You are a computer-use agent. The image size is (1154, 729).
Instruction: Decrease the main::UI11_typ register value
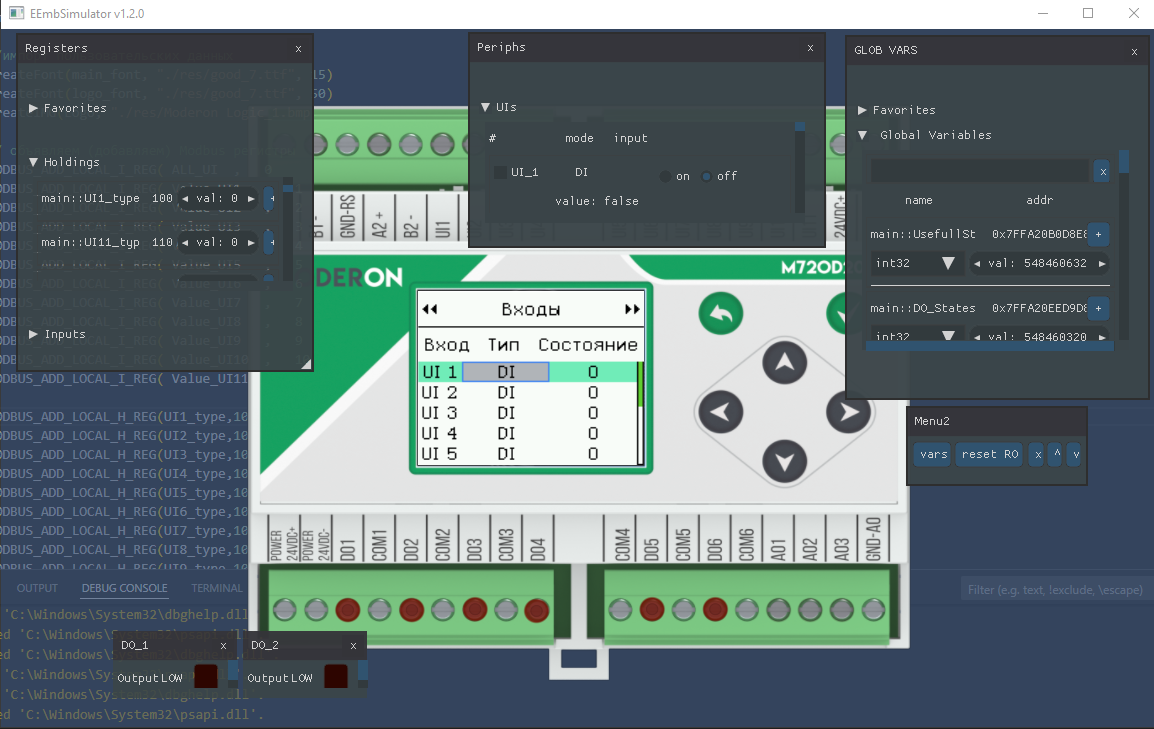[x=185, y=243]
